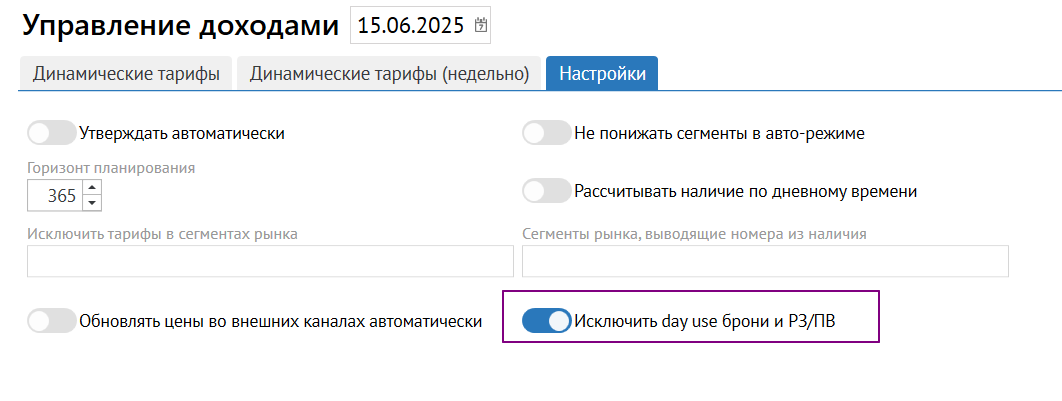Switch to the Динамические тарифы tab

(126, 74)
